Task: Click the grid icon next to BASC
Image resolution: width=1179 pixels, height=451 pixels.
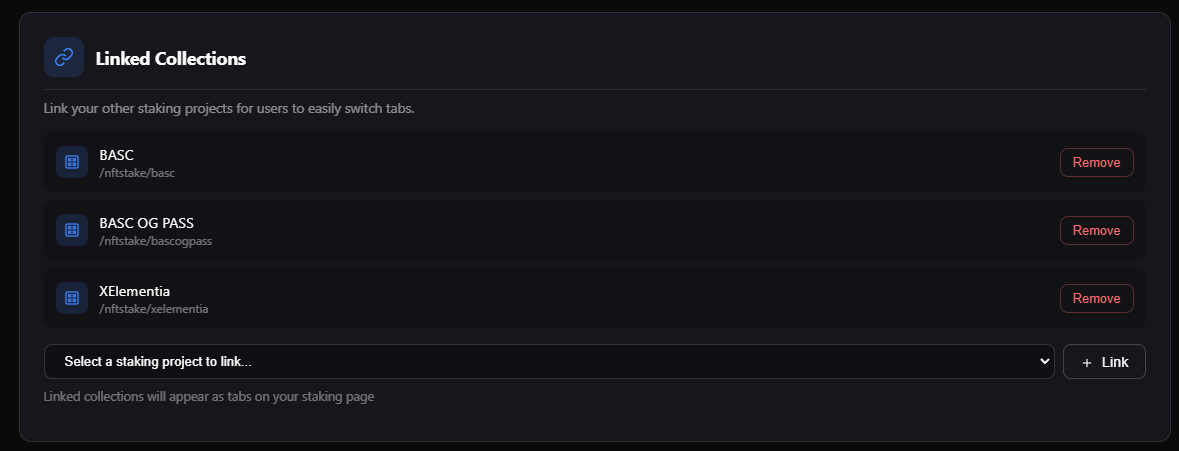Action: (72, 162)
